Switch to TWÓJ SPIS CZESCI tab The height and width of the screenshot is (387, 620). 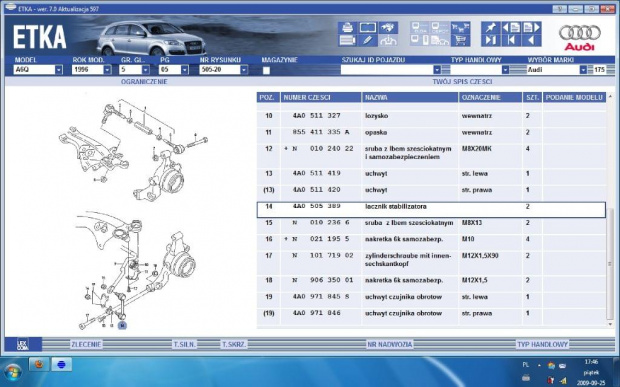click(x=462, y=82)
